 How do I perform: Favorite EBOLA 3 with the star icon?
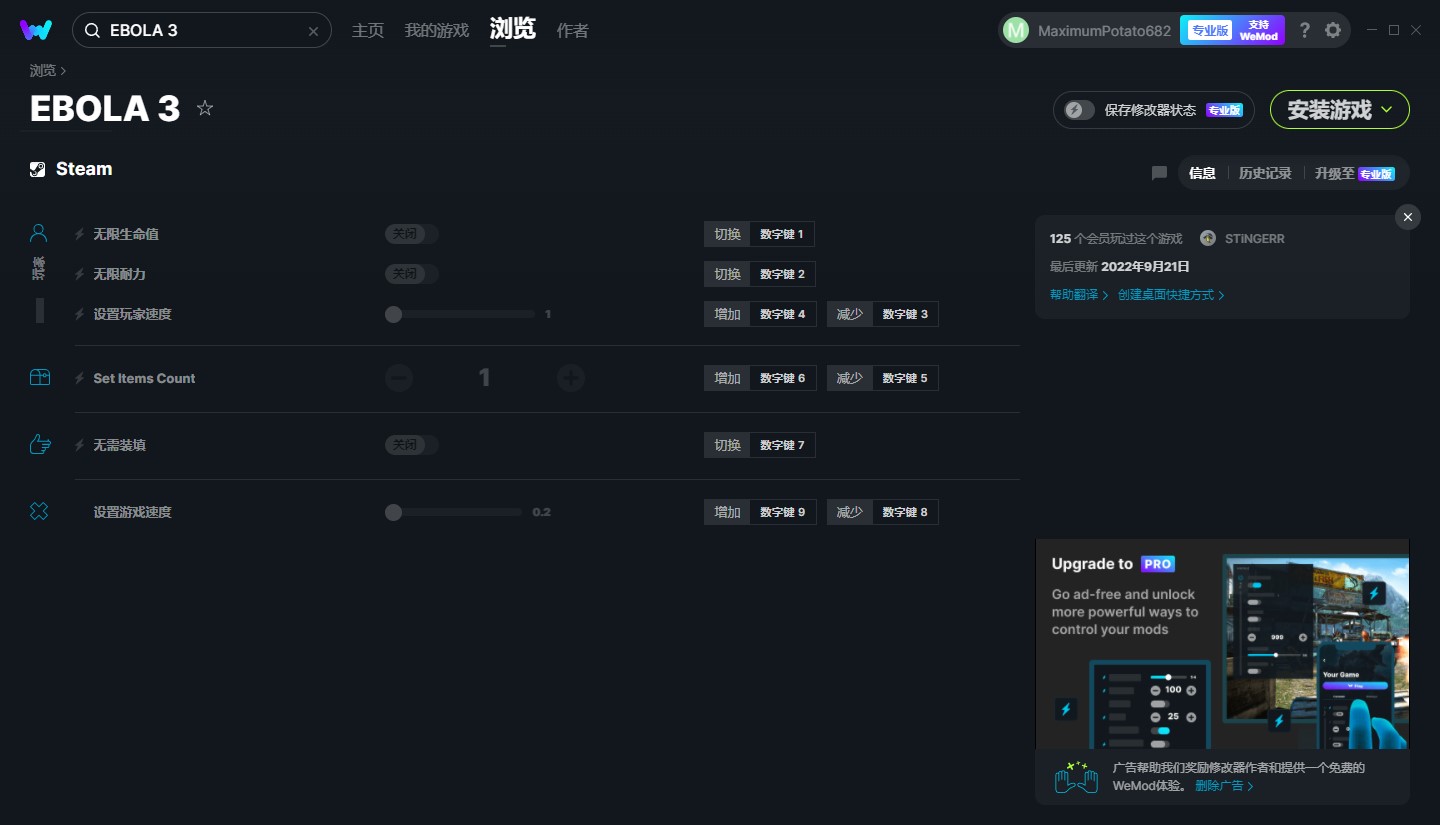(205, 108)
